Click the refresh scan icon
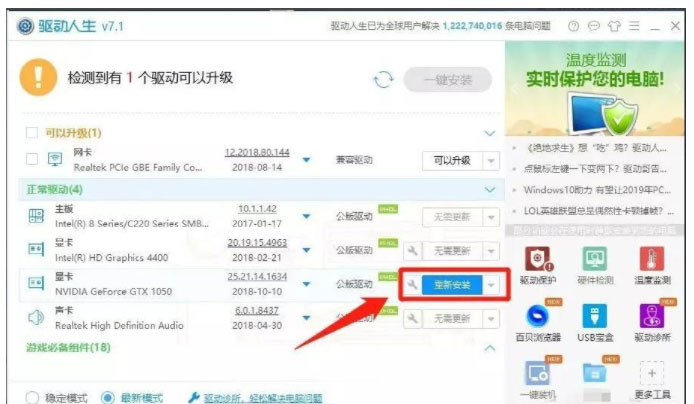Screen dimensions: 694x404 pos(383,80)
